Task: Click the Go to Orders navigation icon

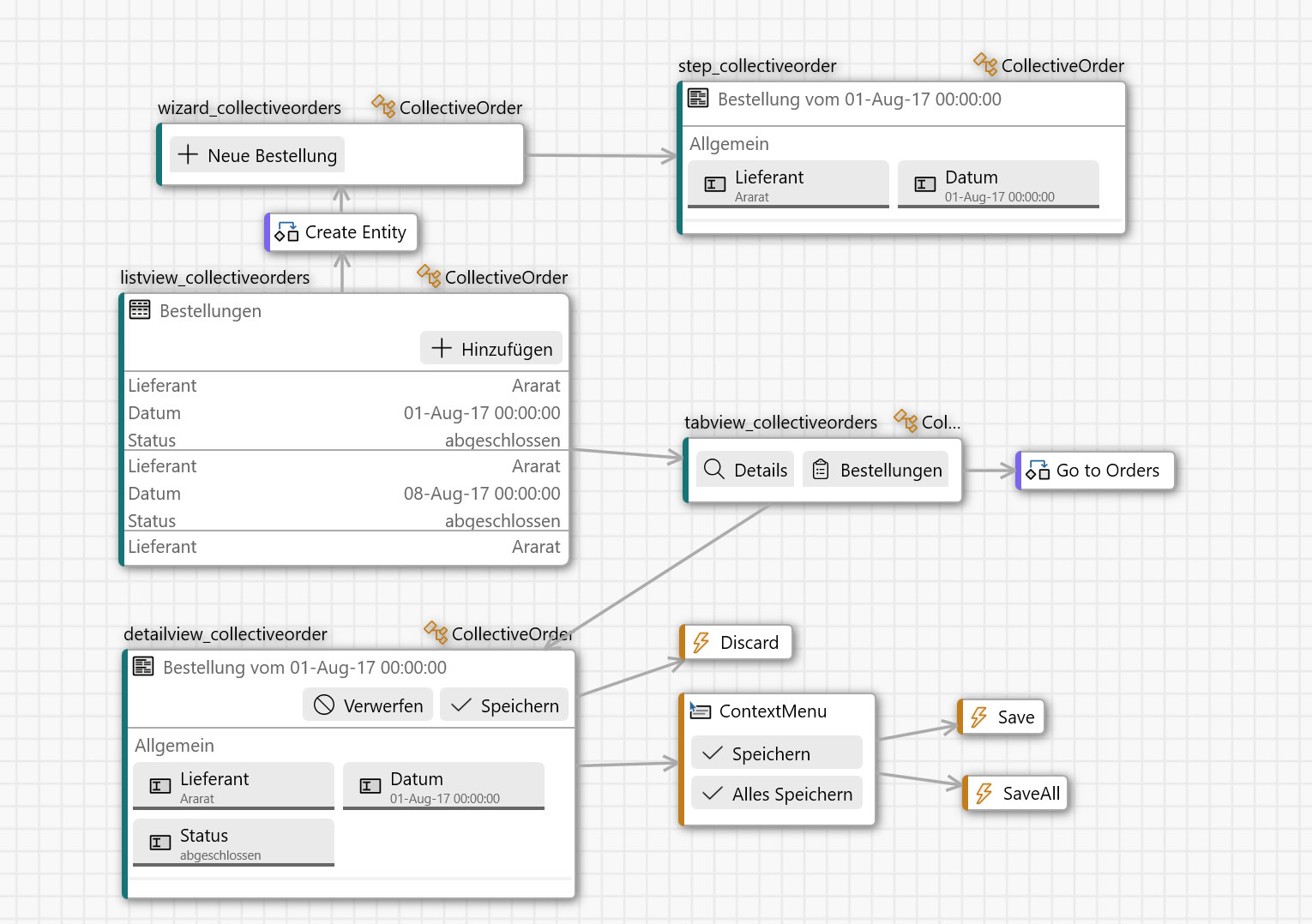Action: (x=1038, y=470)
